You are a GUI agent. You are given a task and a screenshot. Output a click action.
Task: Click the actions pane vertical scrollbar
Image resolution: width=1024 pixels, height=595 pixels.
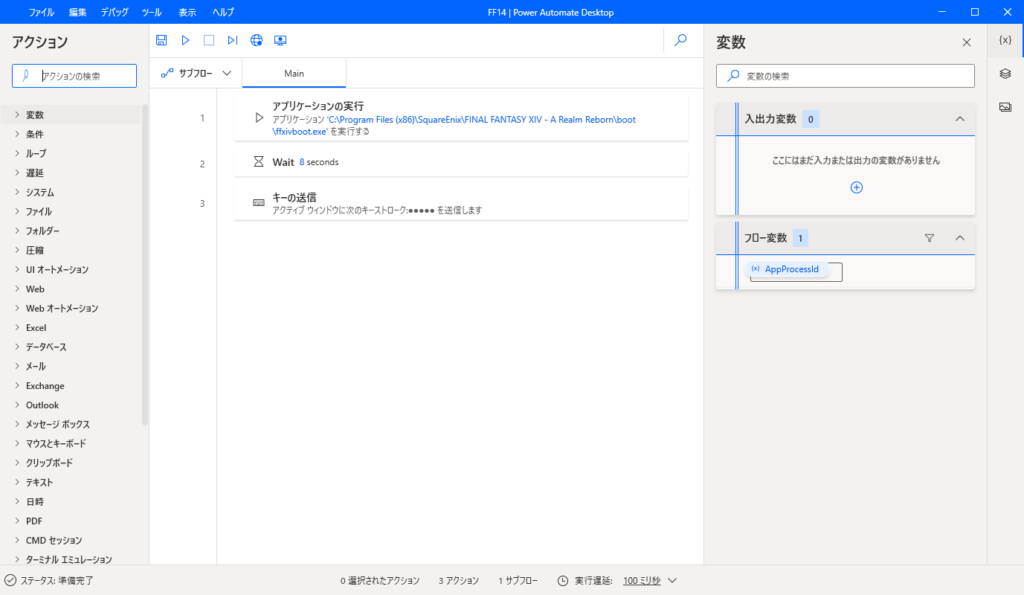tap(145, 265)
